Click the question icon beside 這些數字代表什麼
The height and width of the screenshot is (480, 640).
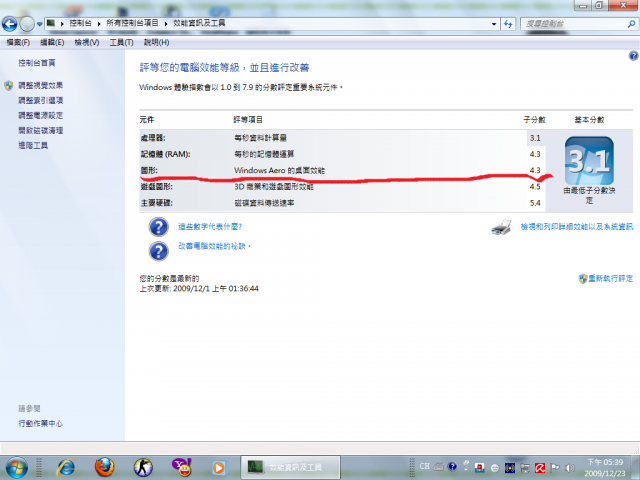coord(158,227)
